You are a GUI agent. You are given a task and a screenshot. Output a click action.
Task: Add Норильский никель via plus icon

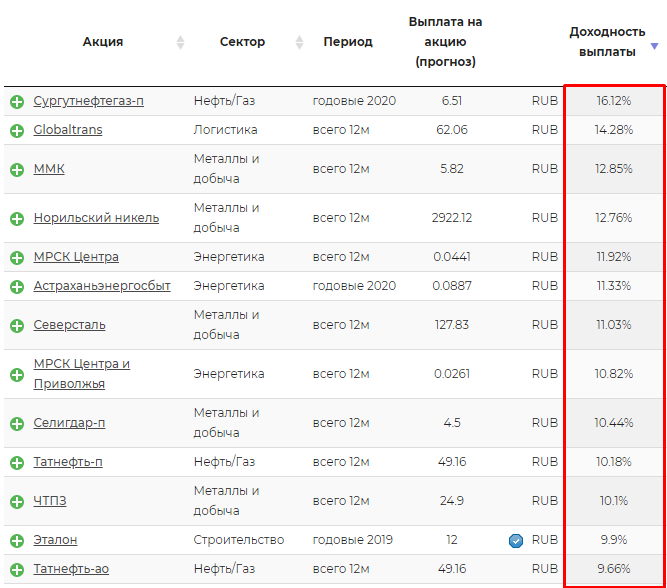point(17,219)
